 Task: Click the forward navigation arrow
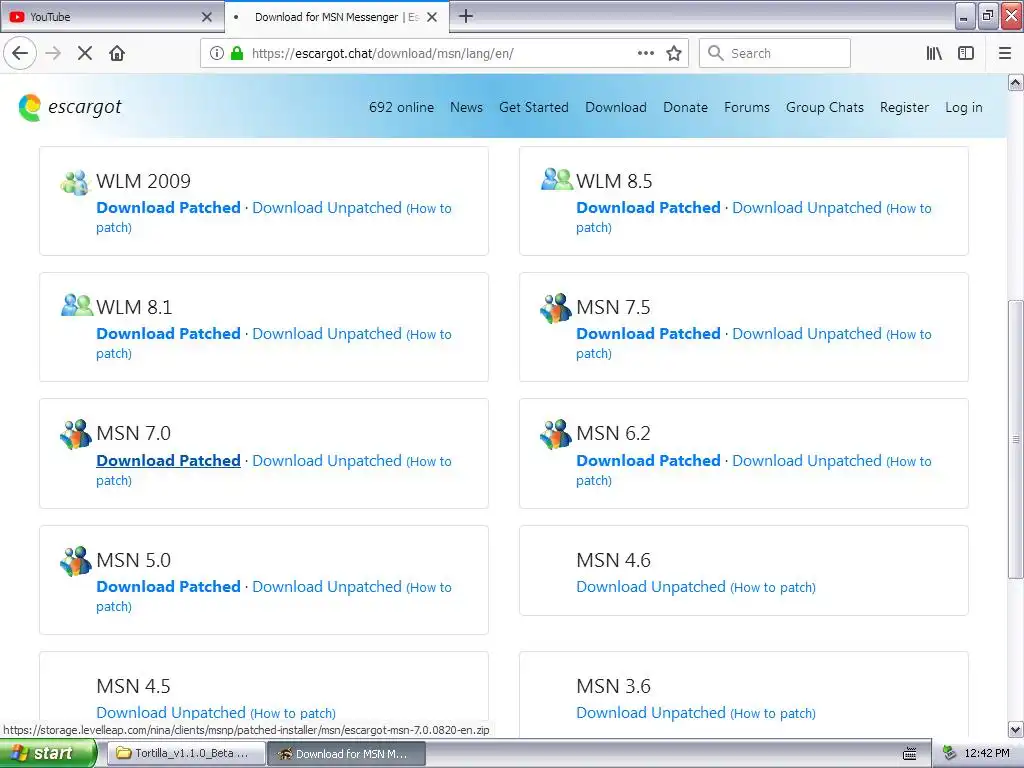[x=54, y=53]
